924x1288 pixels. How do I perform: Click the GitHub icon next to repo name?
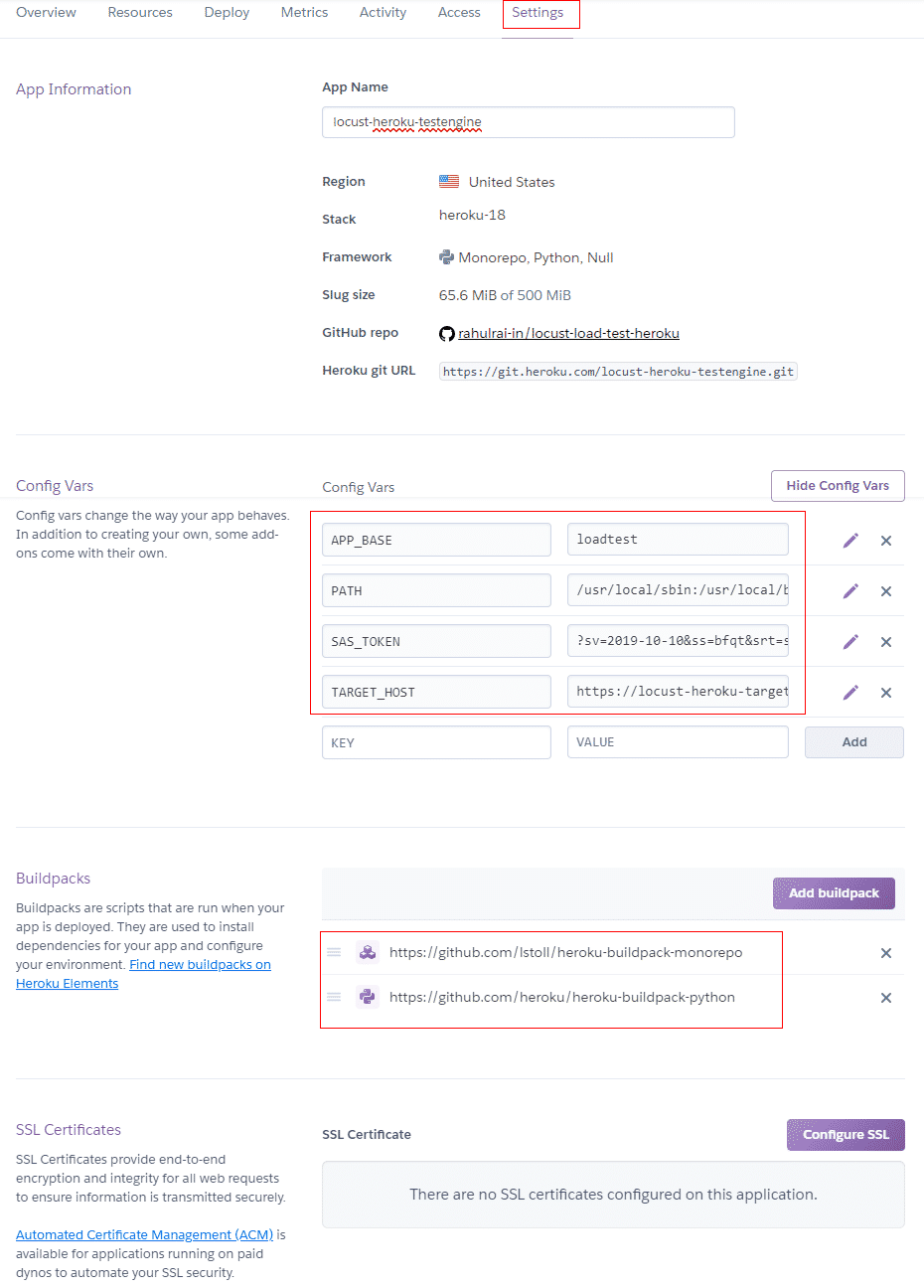tap(447, 334)
